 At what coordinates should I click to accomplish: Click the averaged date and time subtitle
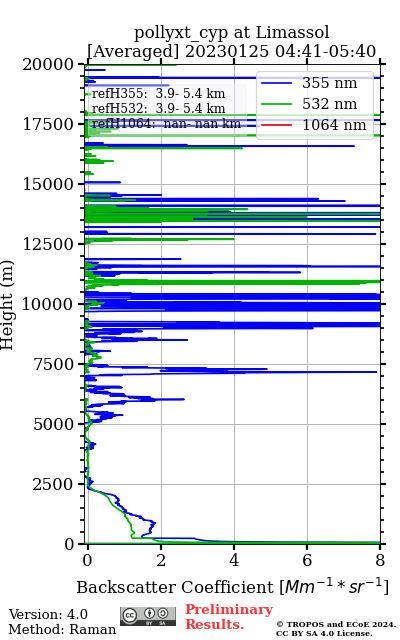tap(231, 52)
